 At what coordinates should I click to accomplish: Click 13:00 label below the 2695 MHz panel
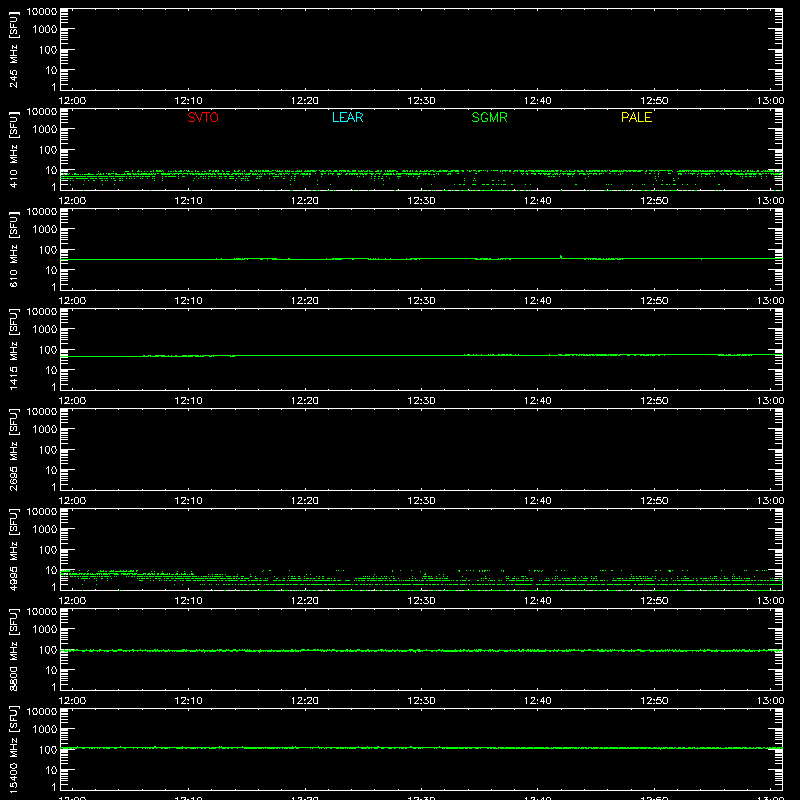coord(770,501)
